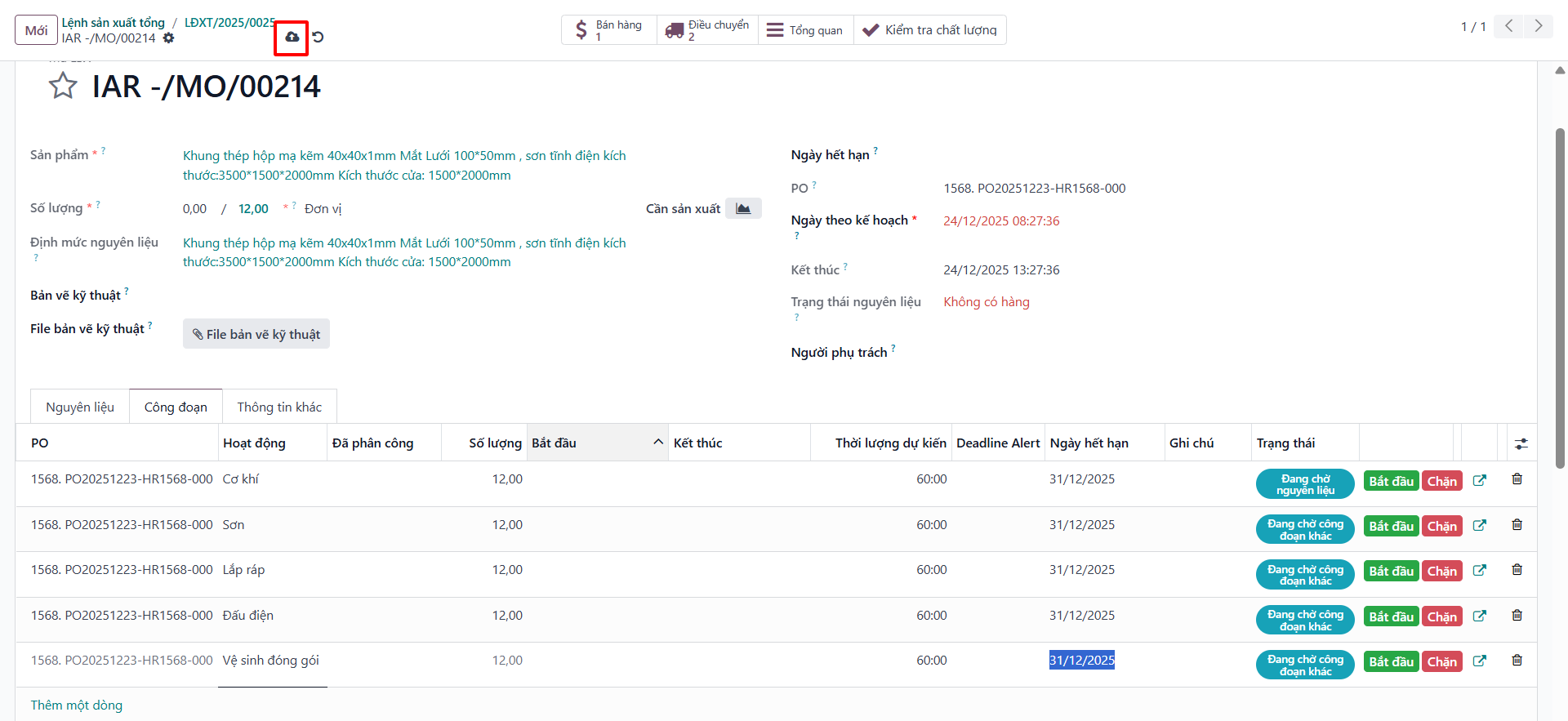This screenshot has width=1568, height=721.
Task: Mark record as favorite with star
Action: (63, 86)
